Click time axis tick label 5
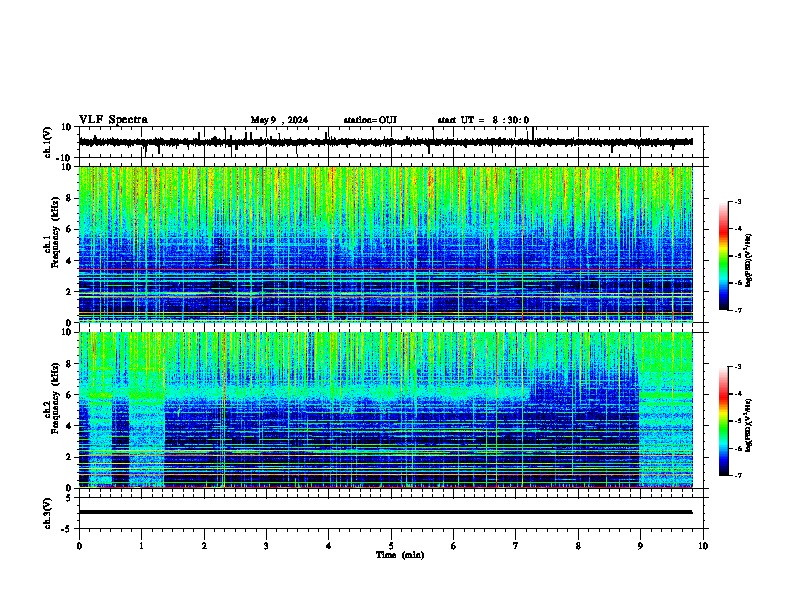 (x=391, y=546)
